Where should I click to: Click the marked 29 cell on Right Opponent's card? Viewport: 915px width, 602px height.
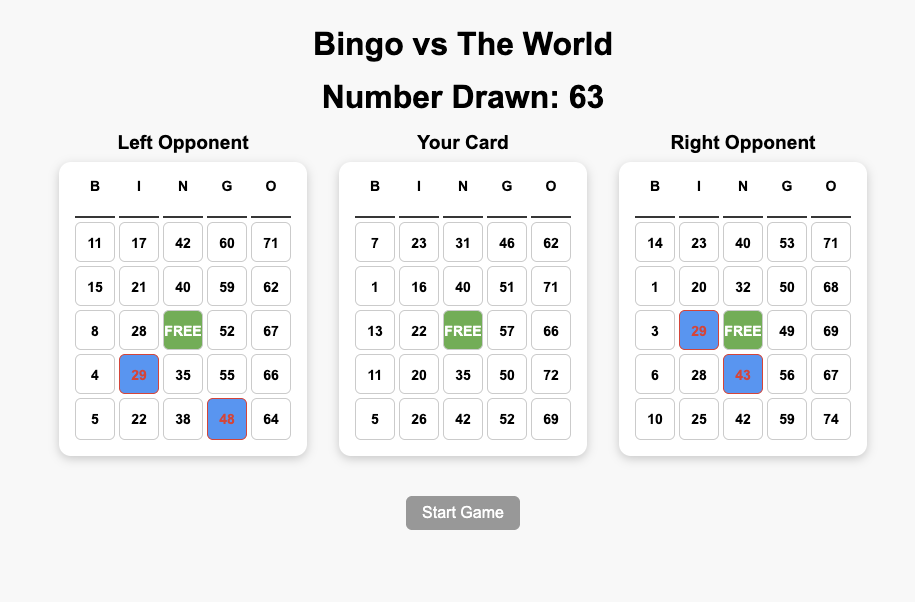point(698,330)
